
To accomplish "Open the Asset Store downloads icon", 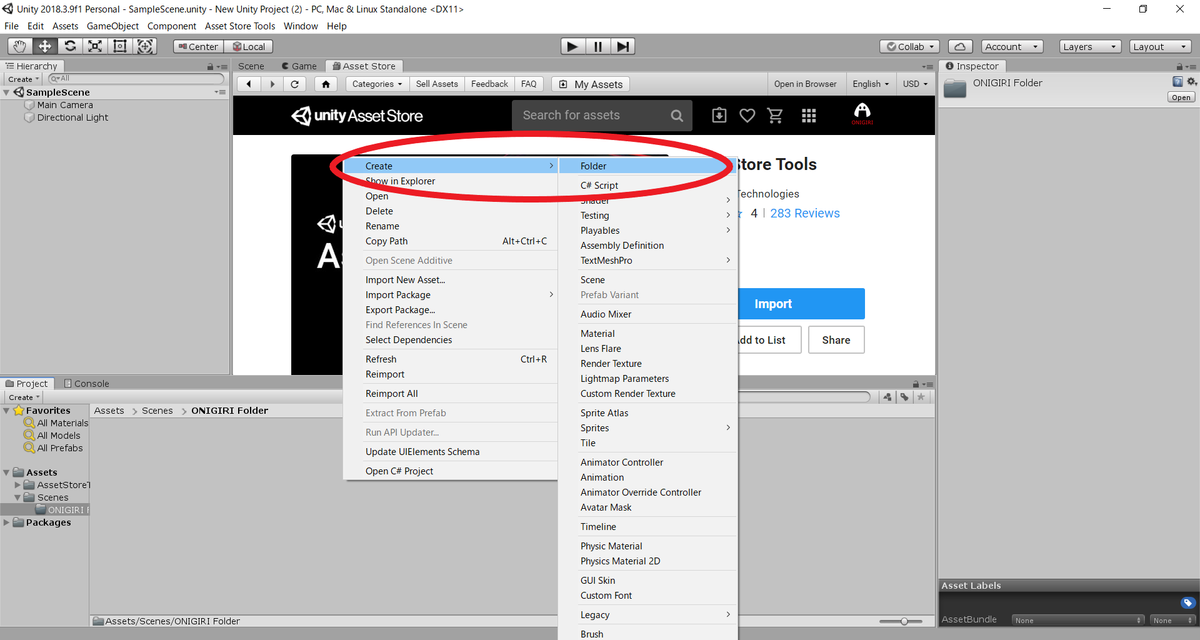I will coord(719,115).
